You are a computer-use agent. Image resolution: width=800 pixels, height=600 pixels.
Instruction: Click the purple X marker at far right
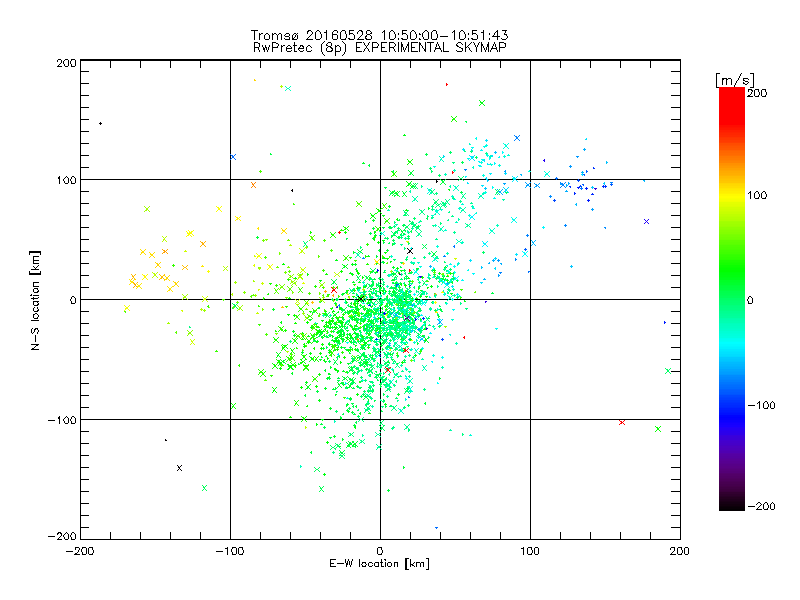tap(646, 221)
